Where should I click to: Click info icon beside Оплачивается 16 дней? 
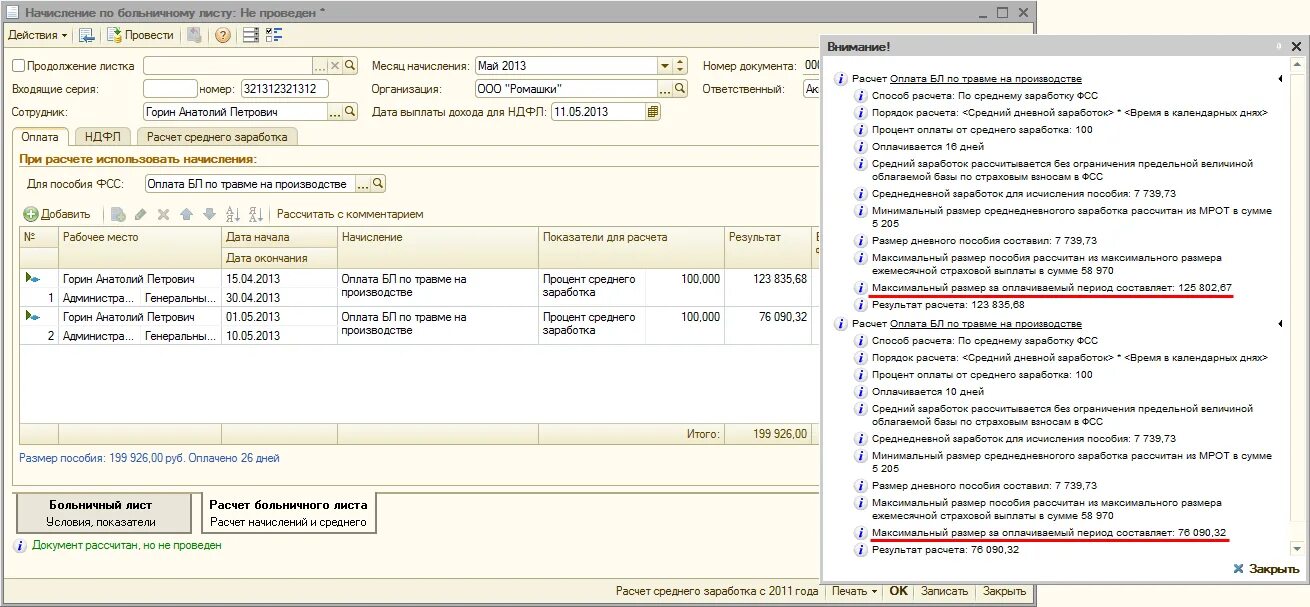pyautogui.click(x=861, y=147)
